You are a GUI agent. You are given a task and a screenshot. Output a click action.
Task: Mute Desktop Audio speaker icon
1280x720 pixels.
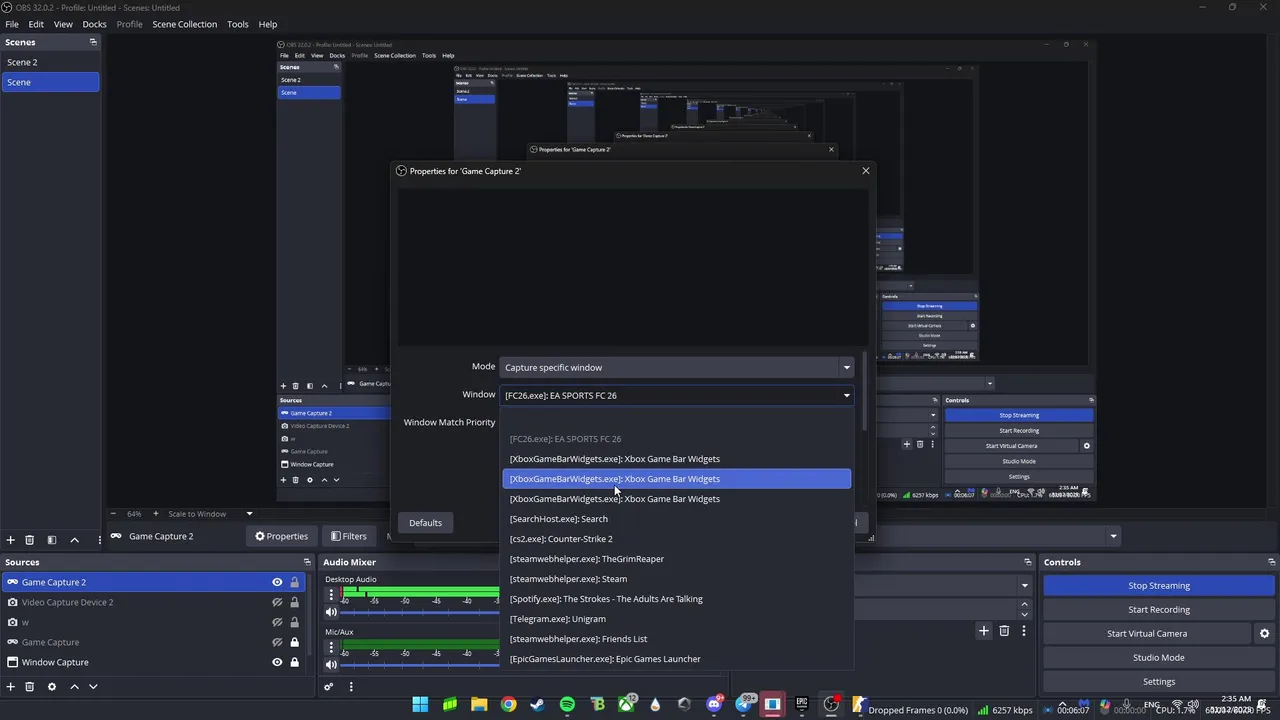tap(331, 612)
